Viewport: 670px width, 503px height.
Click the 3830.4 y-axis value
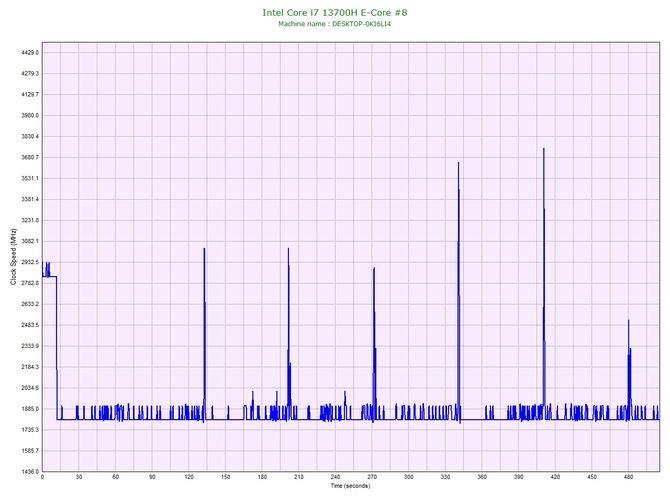coord(30,136)
